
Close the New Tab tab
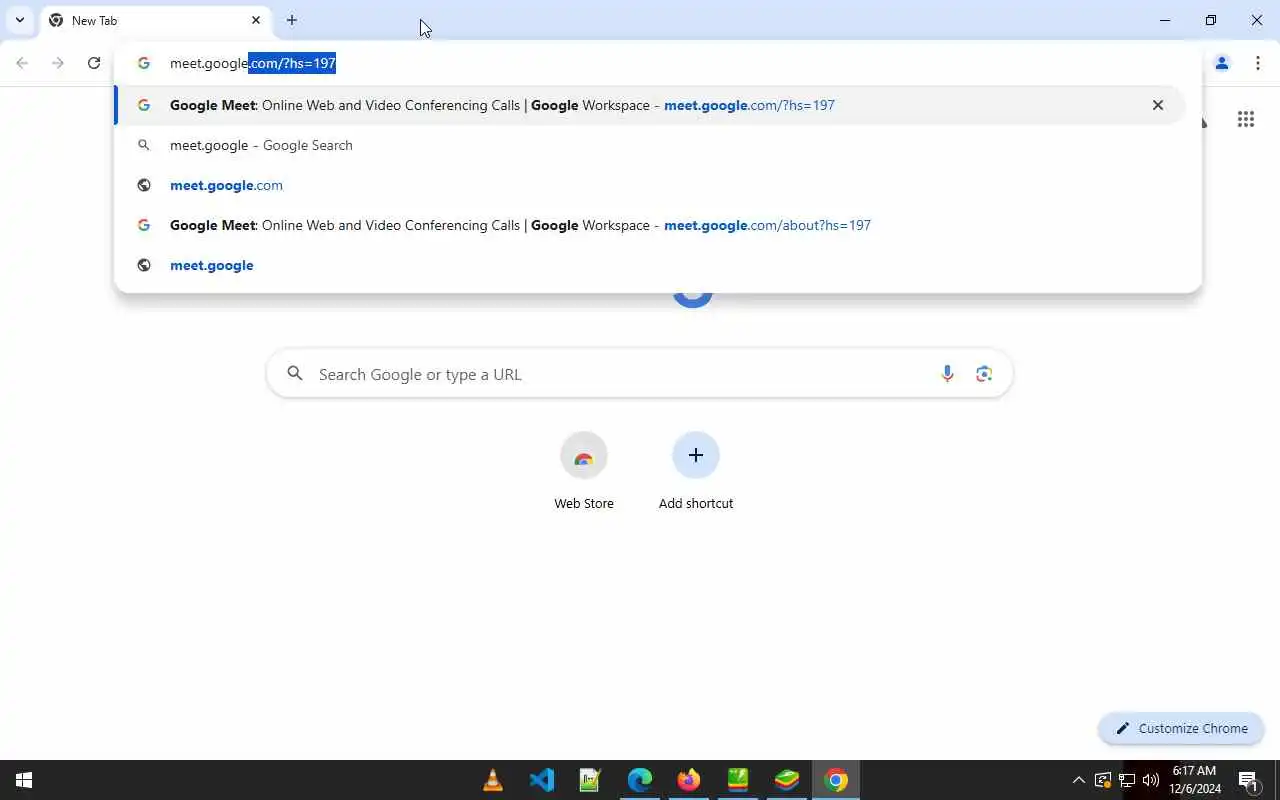point(256,20)
